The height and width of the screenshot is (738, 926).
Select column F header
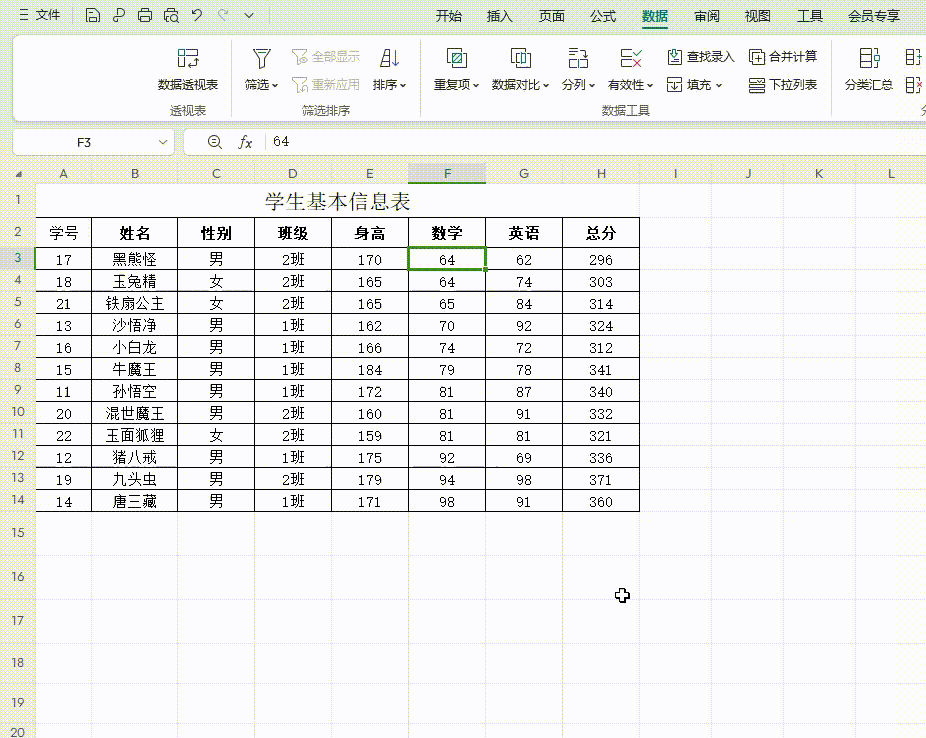click(x=447, y=174)
